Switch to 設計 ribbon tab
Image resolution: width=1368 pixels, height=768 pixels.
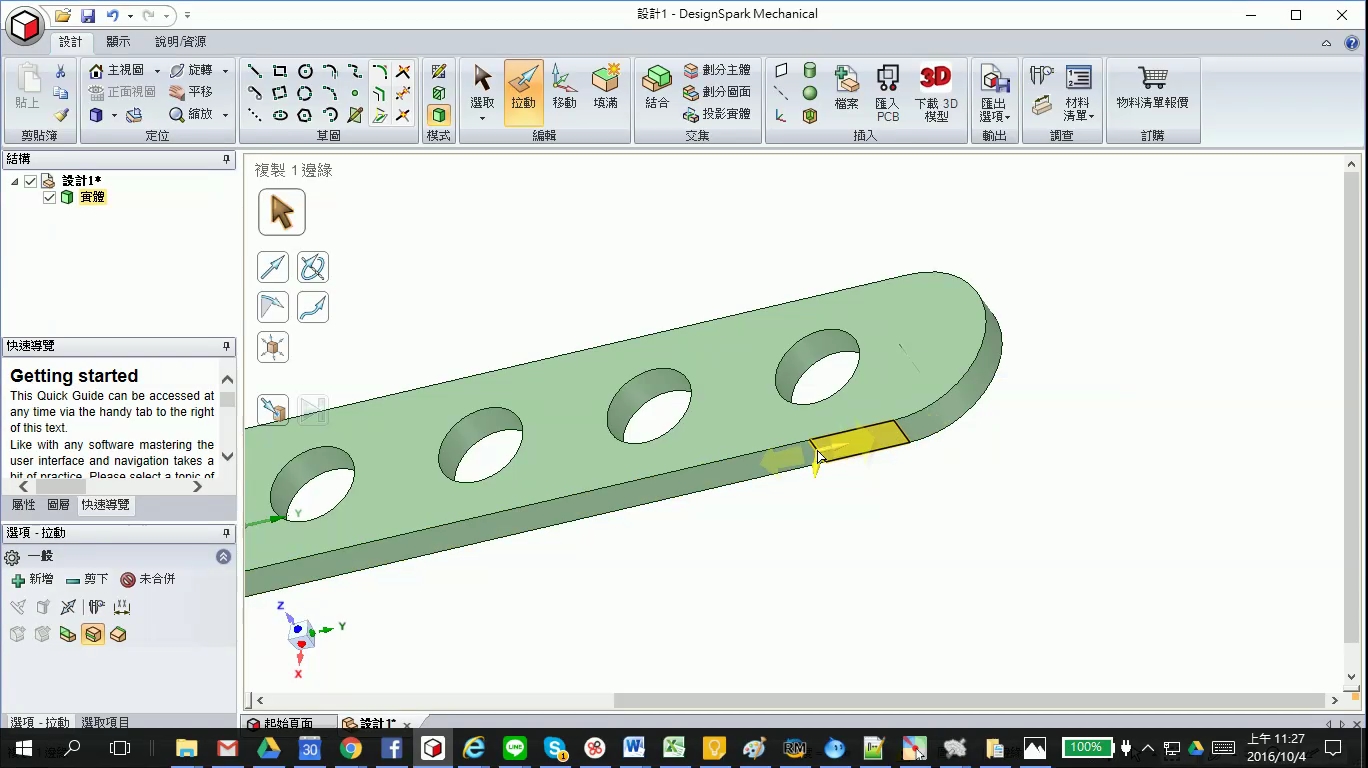tap(71, 42)
